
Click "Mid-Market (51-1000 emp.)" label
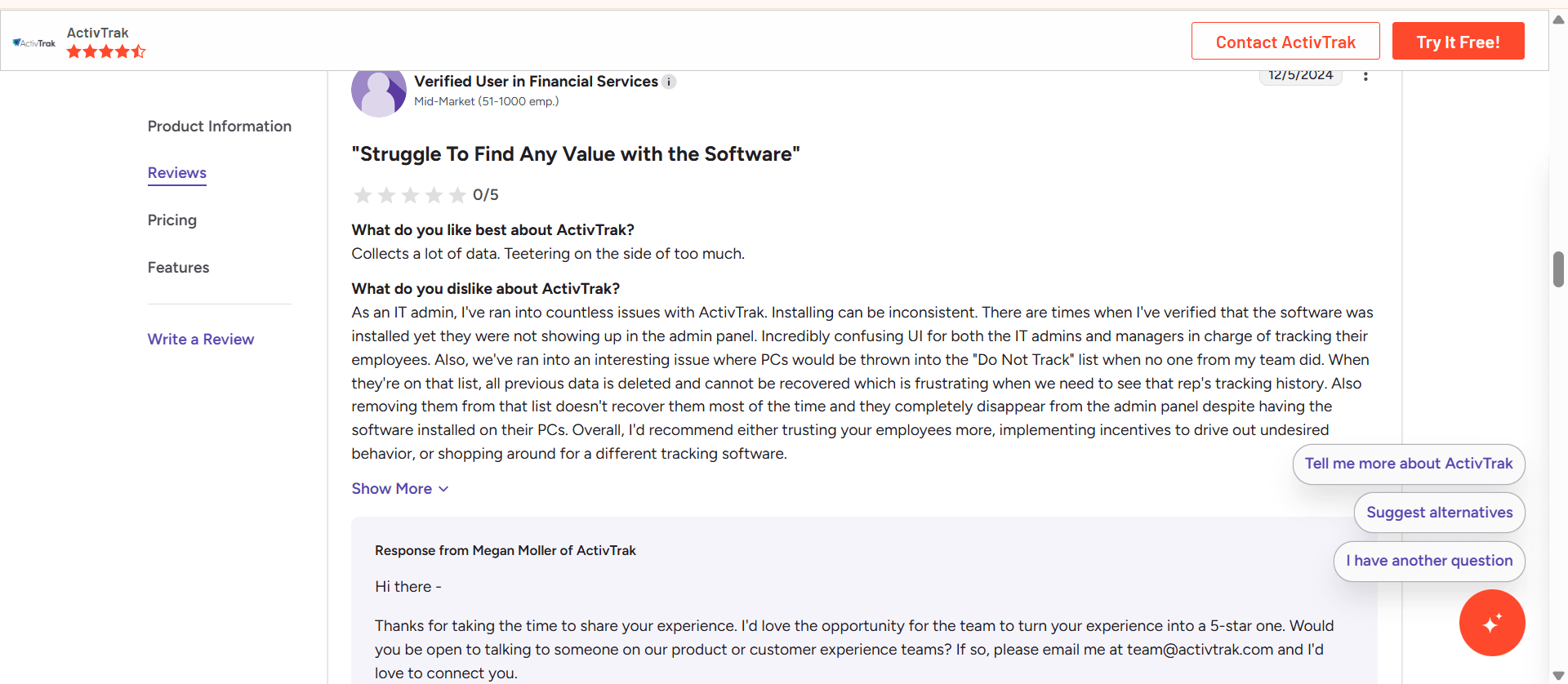pyautogui.click(x=487, y=101)
